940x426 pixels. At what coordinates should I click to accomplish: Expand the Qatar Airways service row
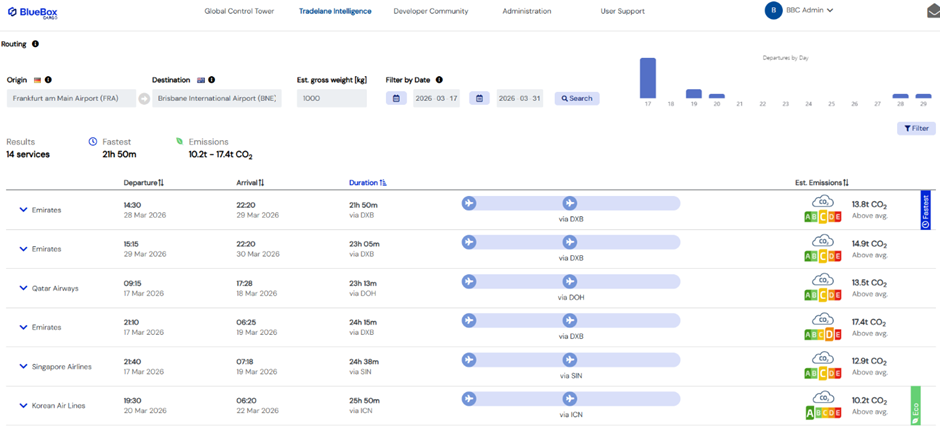(23, 288)
